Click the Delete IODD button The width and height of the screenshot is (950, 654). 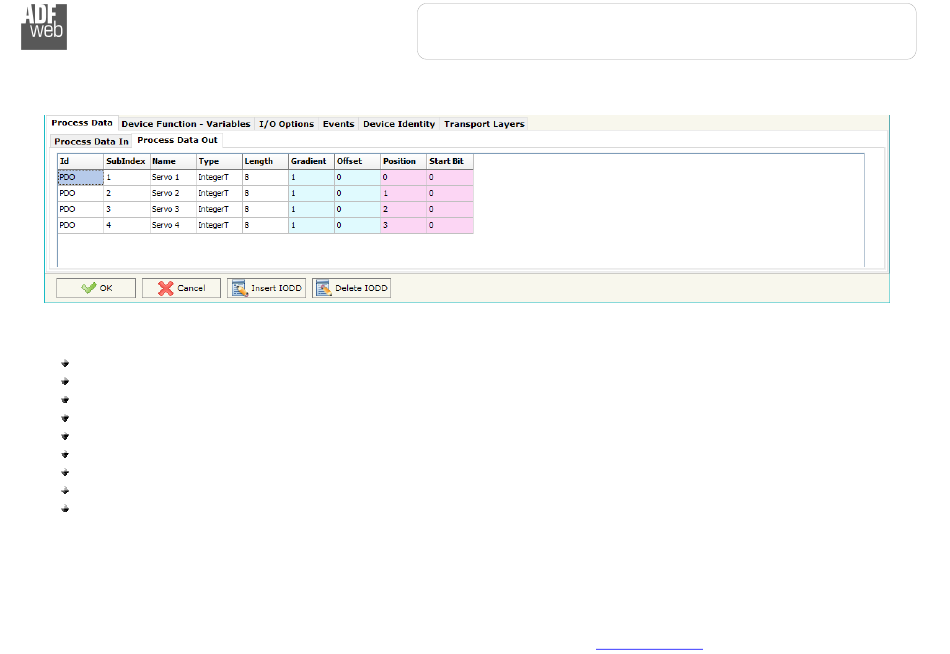point(351,288)
